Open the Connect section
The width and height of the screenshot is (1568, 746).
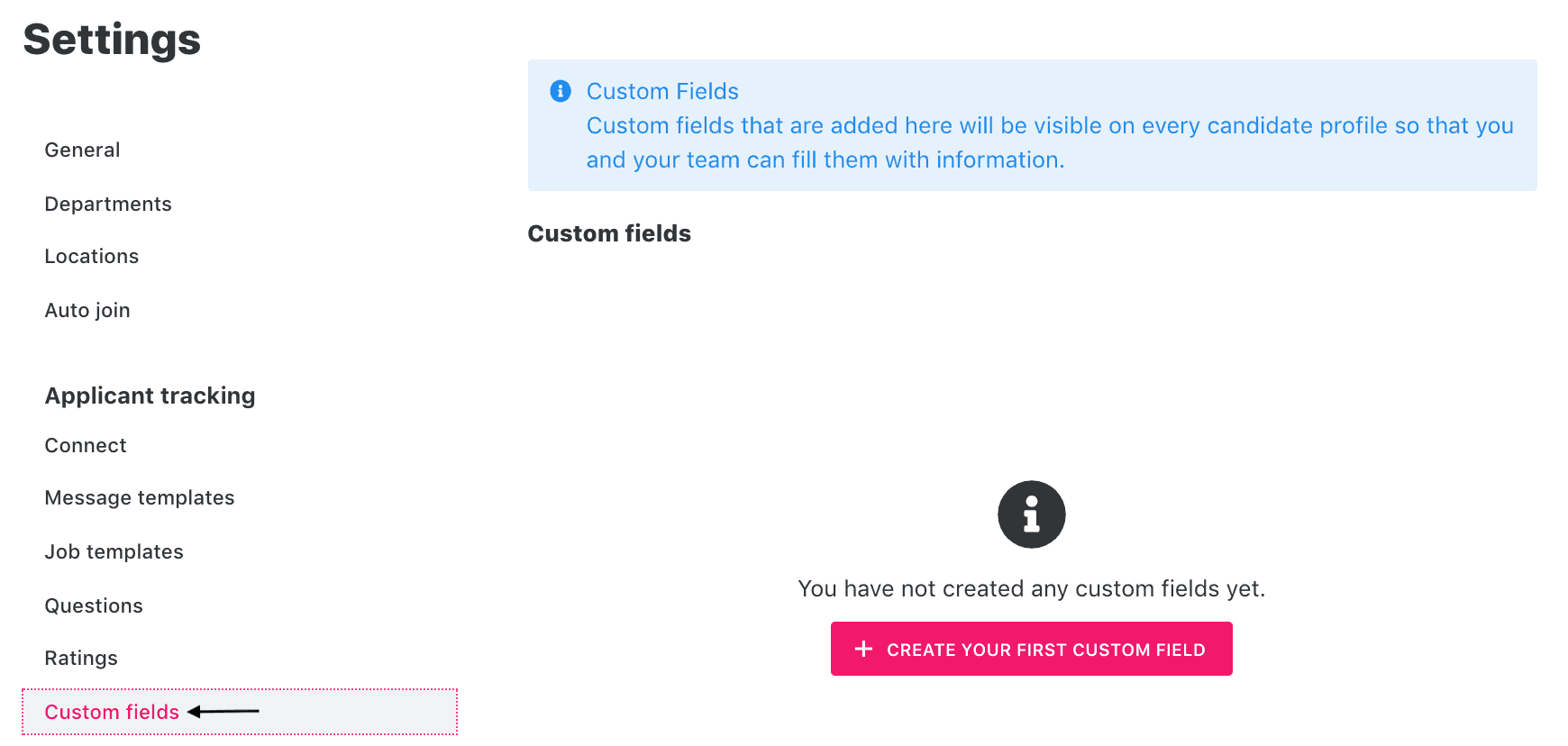coord(86,445)
